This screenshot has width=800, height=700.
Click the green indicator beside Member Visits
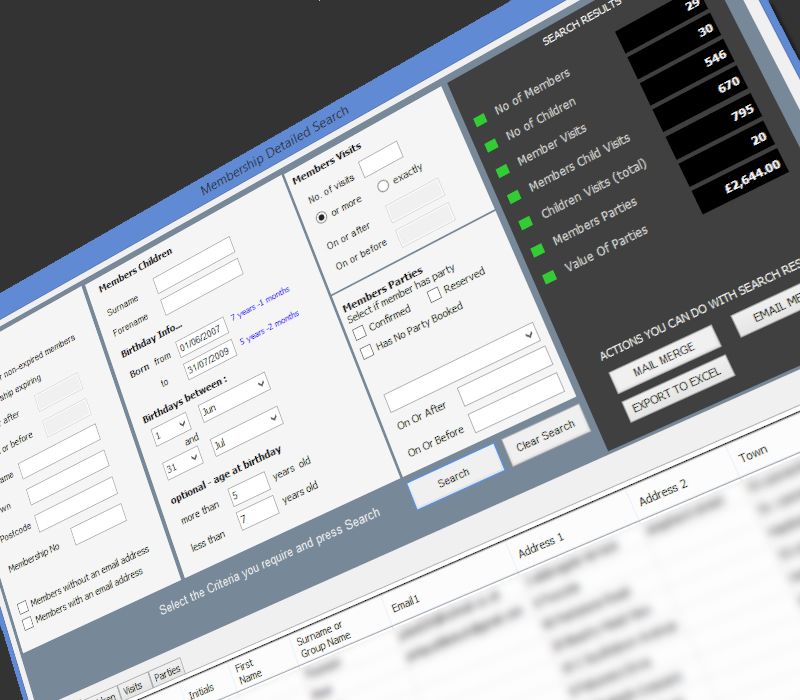(503, 170)
